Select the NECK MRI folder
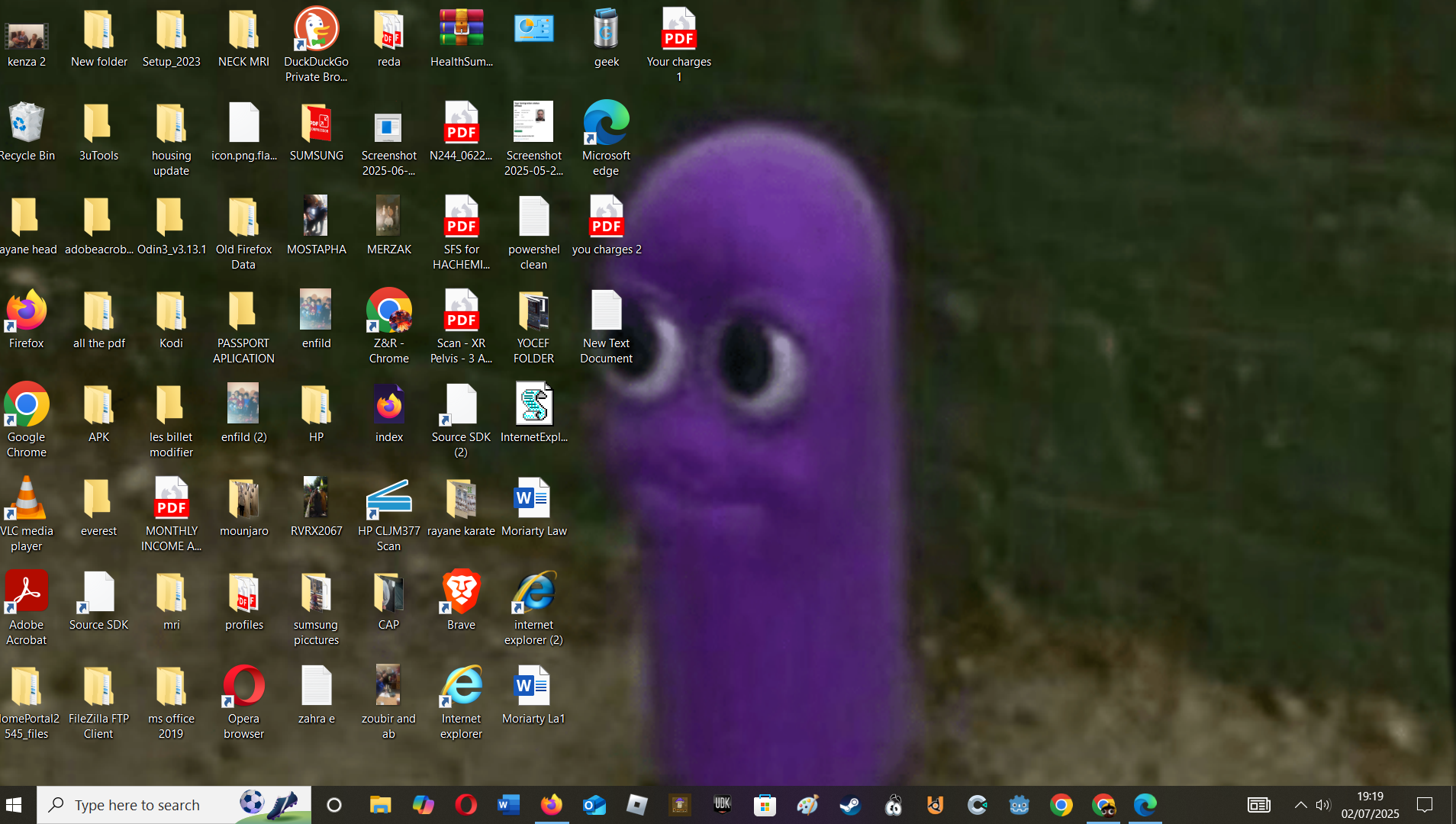Viewport: 1456px width, 824px height. click(x=243, y=38)
